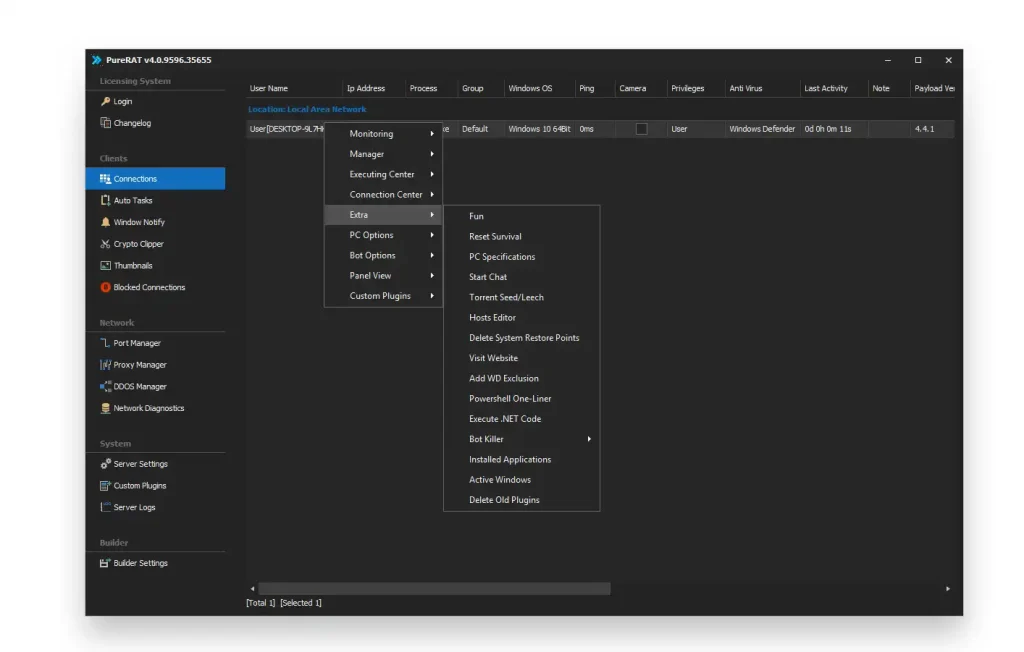Open Network Diagnostics from the sidebar icon
1024x652 pixels.
pyautogui.click(x=105, y=408)
